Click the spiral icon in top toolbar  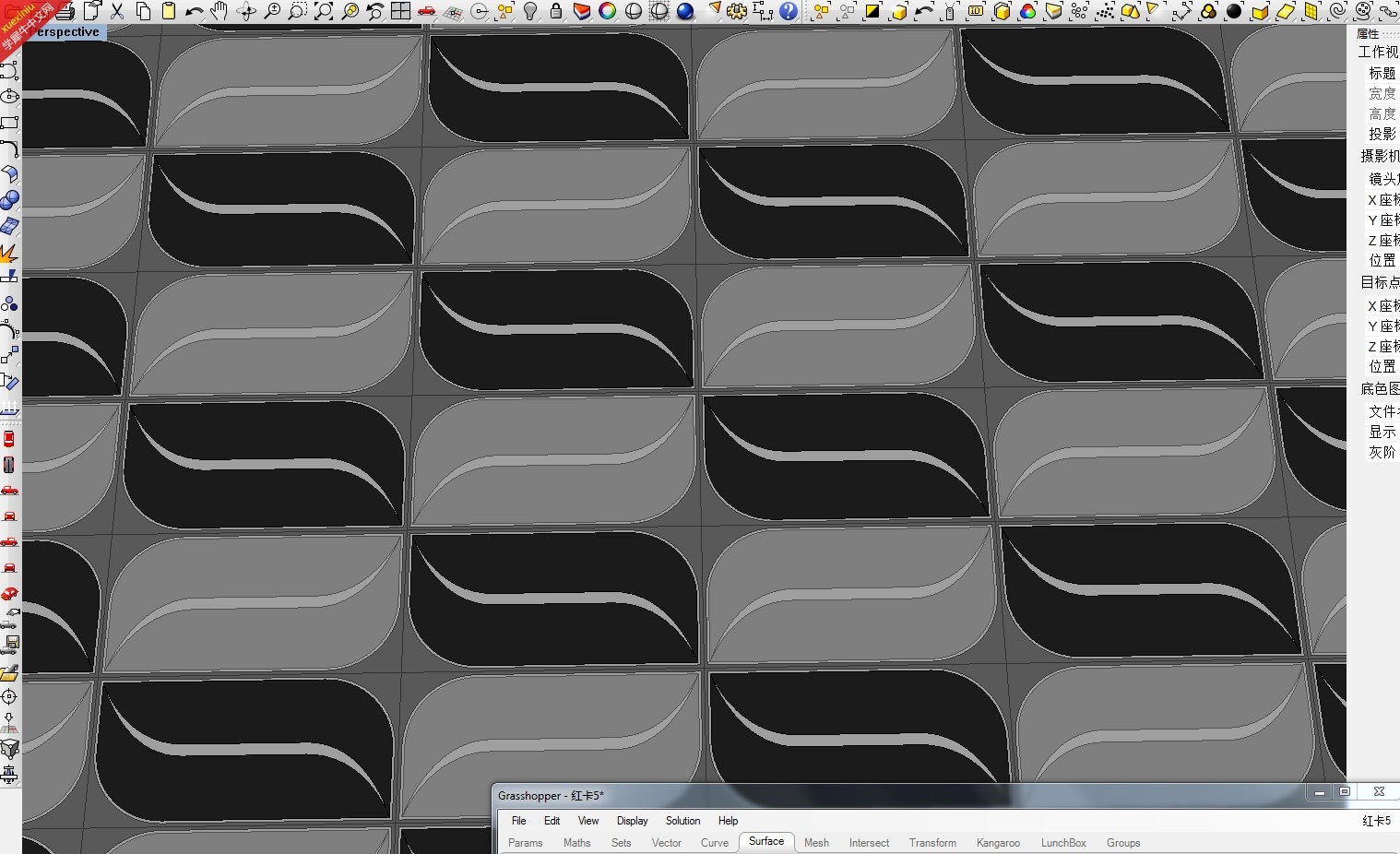1337,11
